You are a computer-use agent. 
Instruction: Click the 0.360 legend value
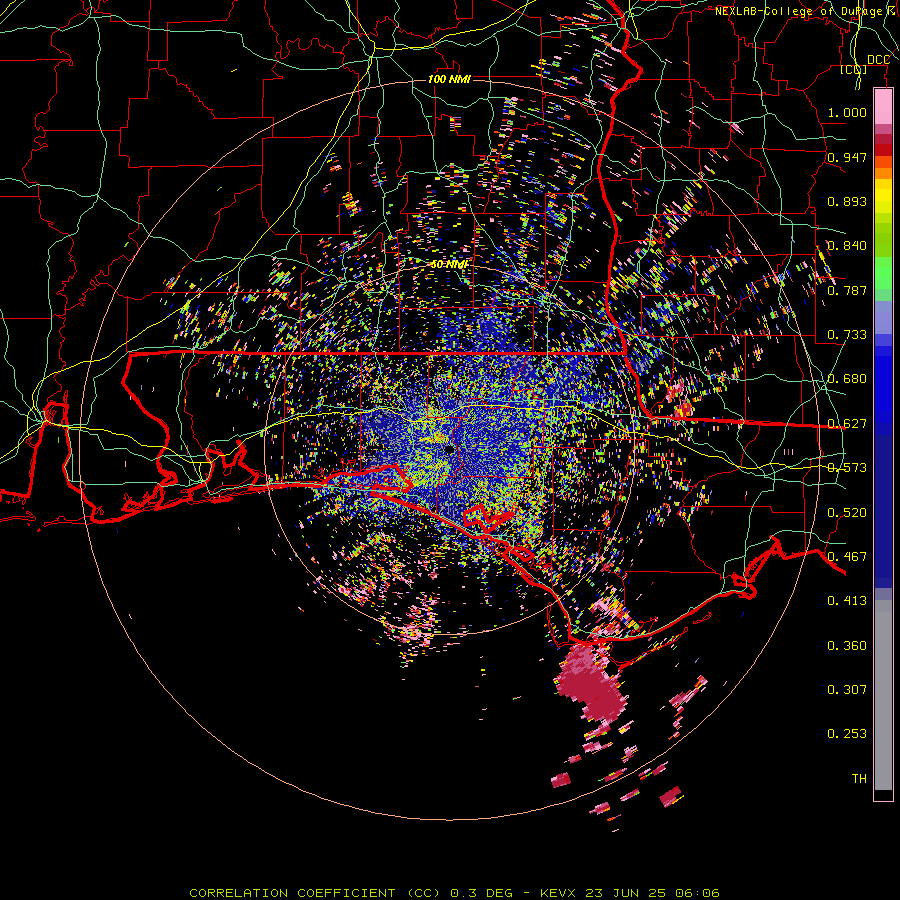(x=847, y=646)
